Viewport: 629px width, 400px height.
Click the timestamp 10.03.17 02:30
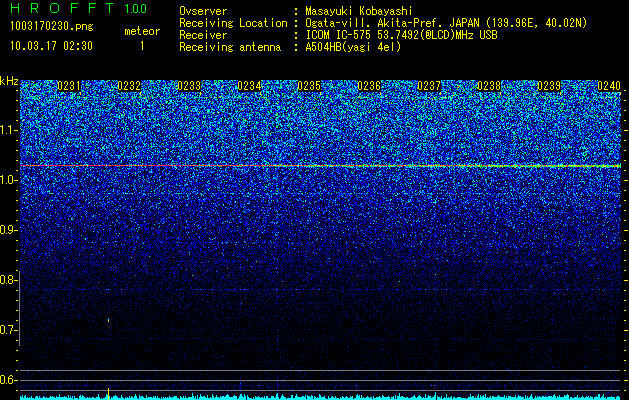coord(51,46)
